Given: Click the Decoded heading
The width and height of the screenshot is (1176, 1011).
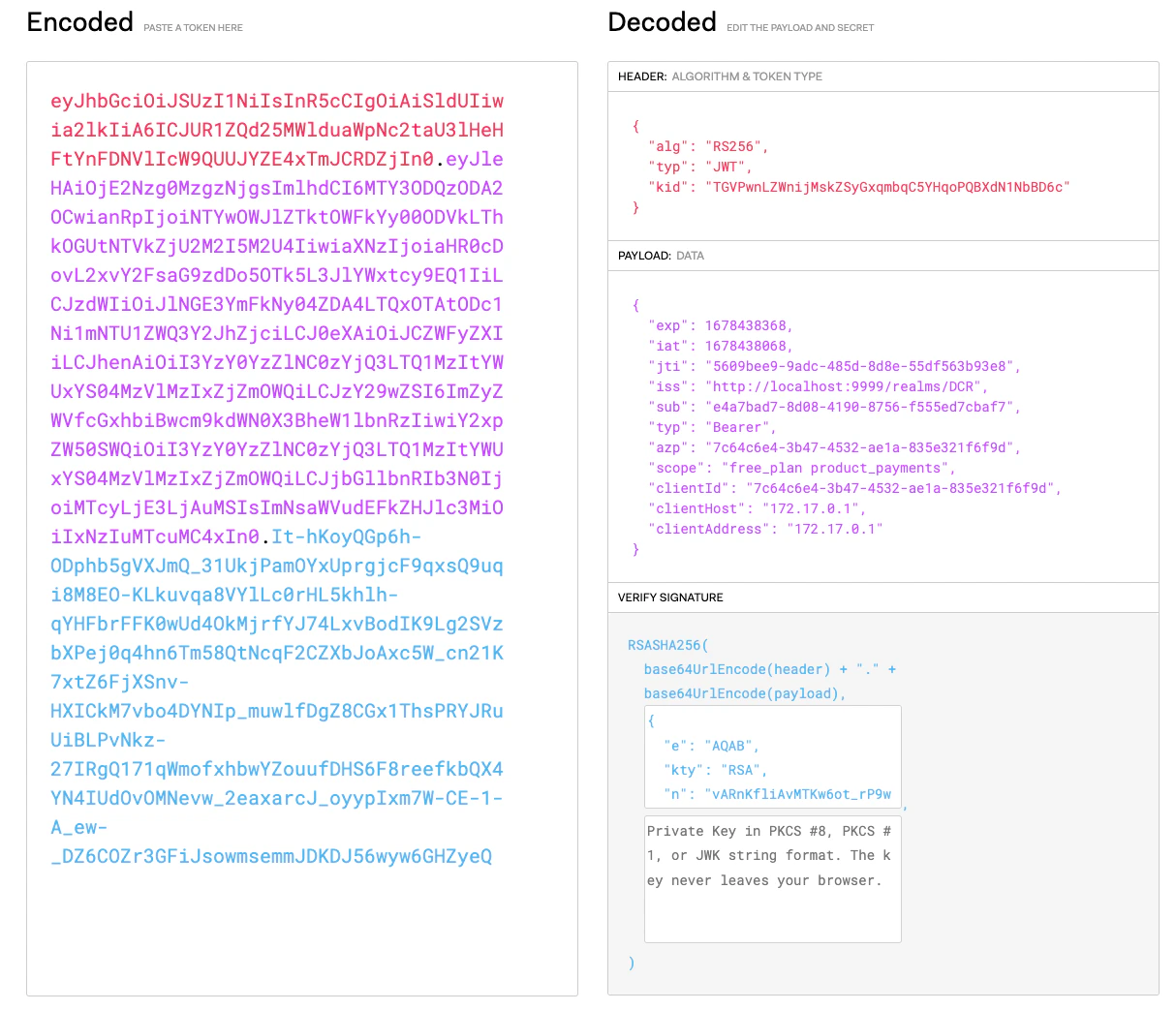Looking at the screenshot, I should pyautogui.click(x=662, y=21).
